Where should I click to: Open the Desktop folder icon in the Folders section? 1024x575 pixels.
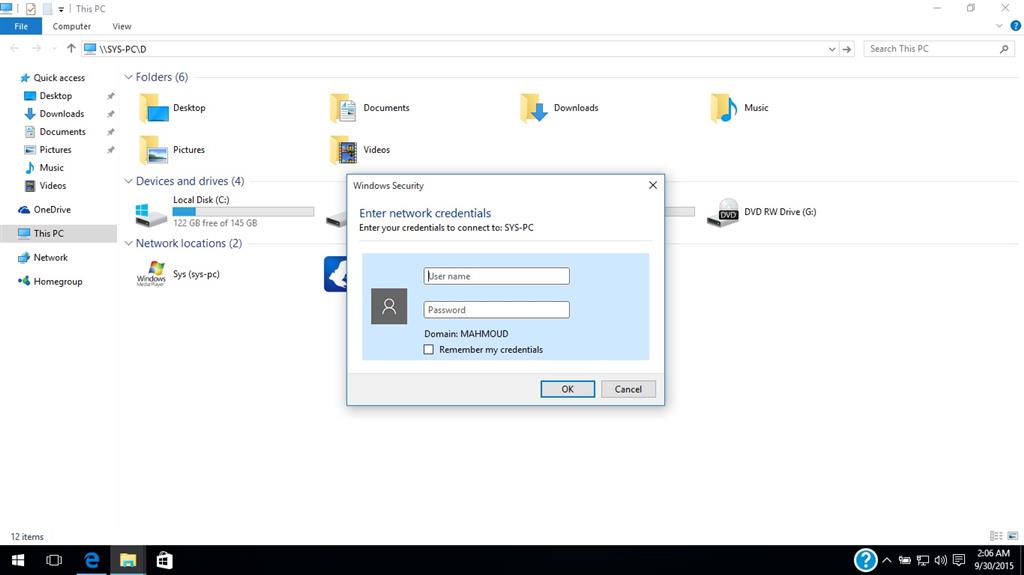pos(154,108)
